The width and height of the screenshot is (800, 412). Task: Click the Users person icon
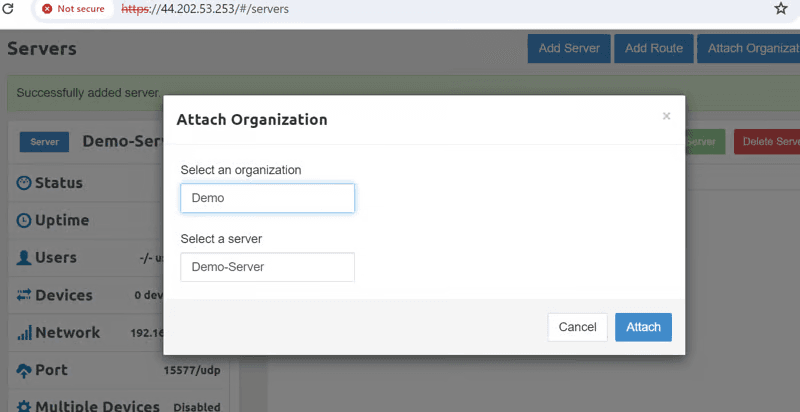click(24, 258)
